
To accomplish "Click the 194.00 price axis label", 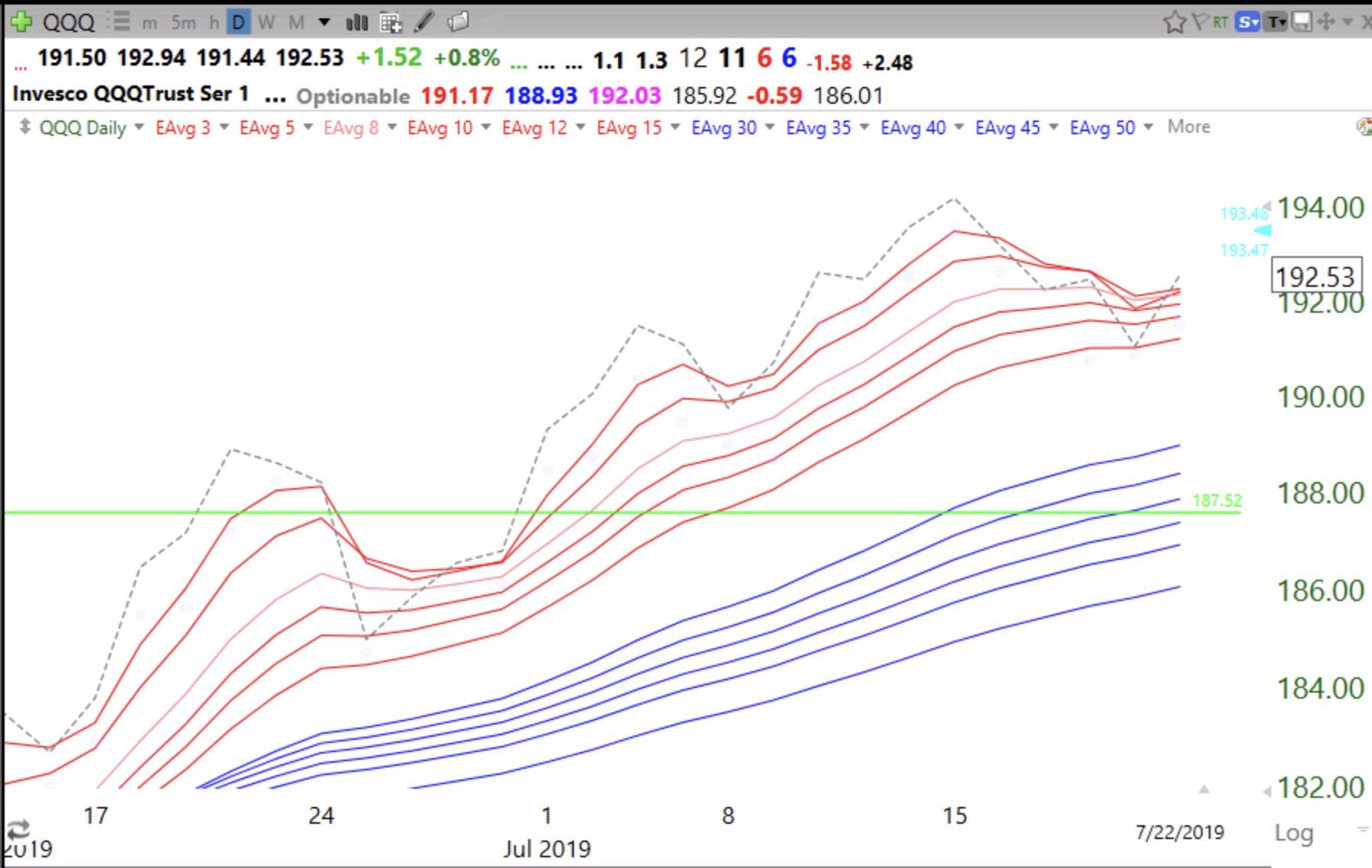I will [1320, 207].
